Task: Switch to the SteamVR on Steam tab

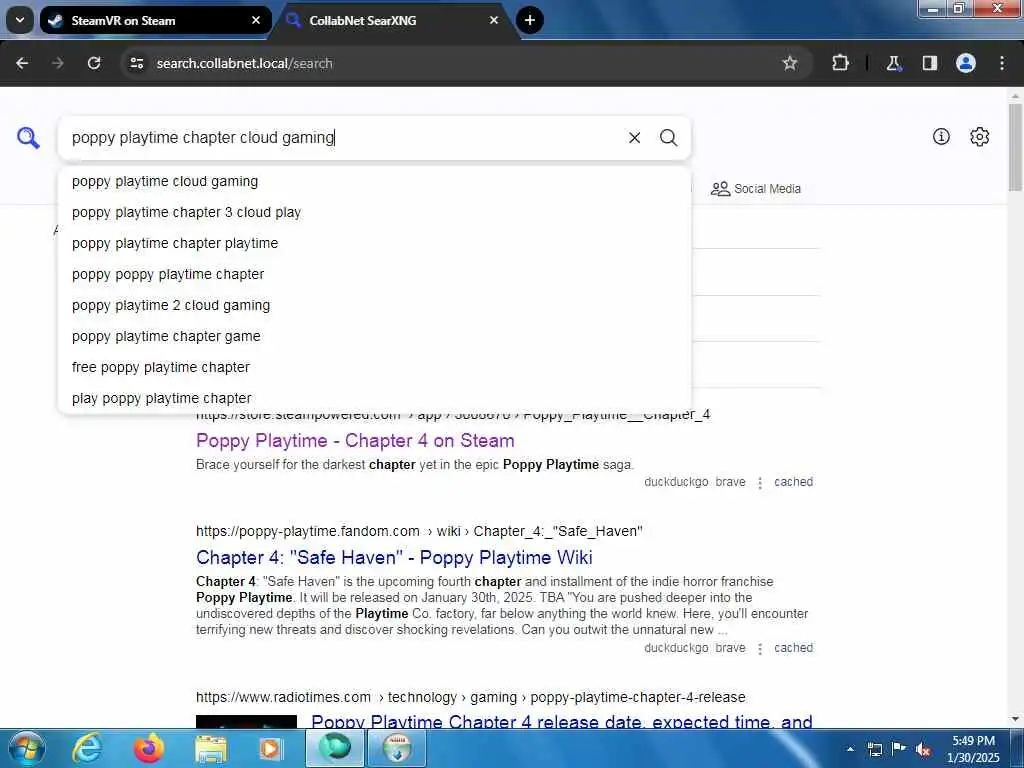Action: click(x=155, y=20)
